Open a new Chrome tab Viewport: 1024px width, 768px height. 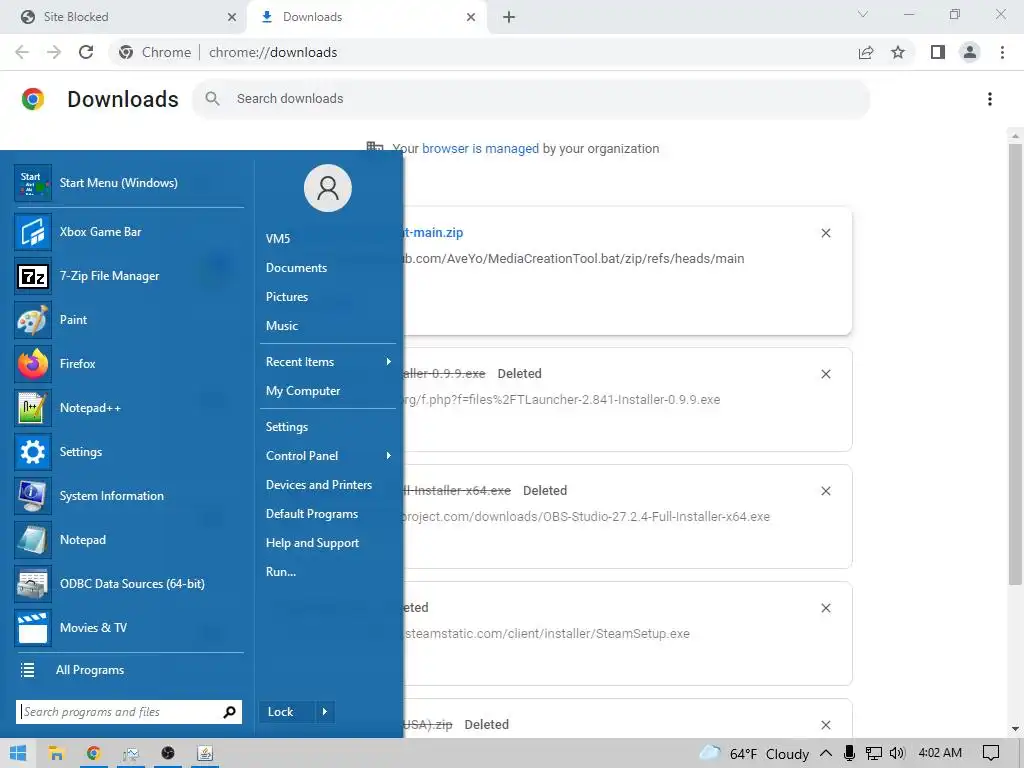(x=509, y=17)
